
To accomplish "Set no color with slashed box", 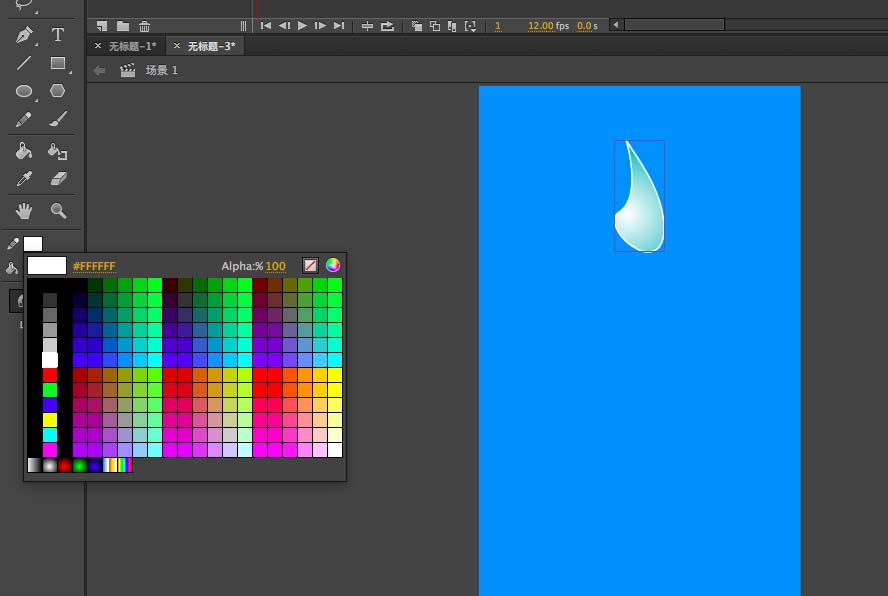I will (310, 265).
